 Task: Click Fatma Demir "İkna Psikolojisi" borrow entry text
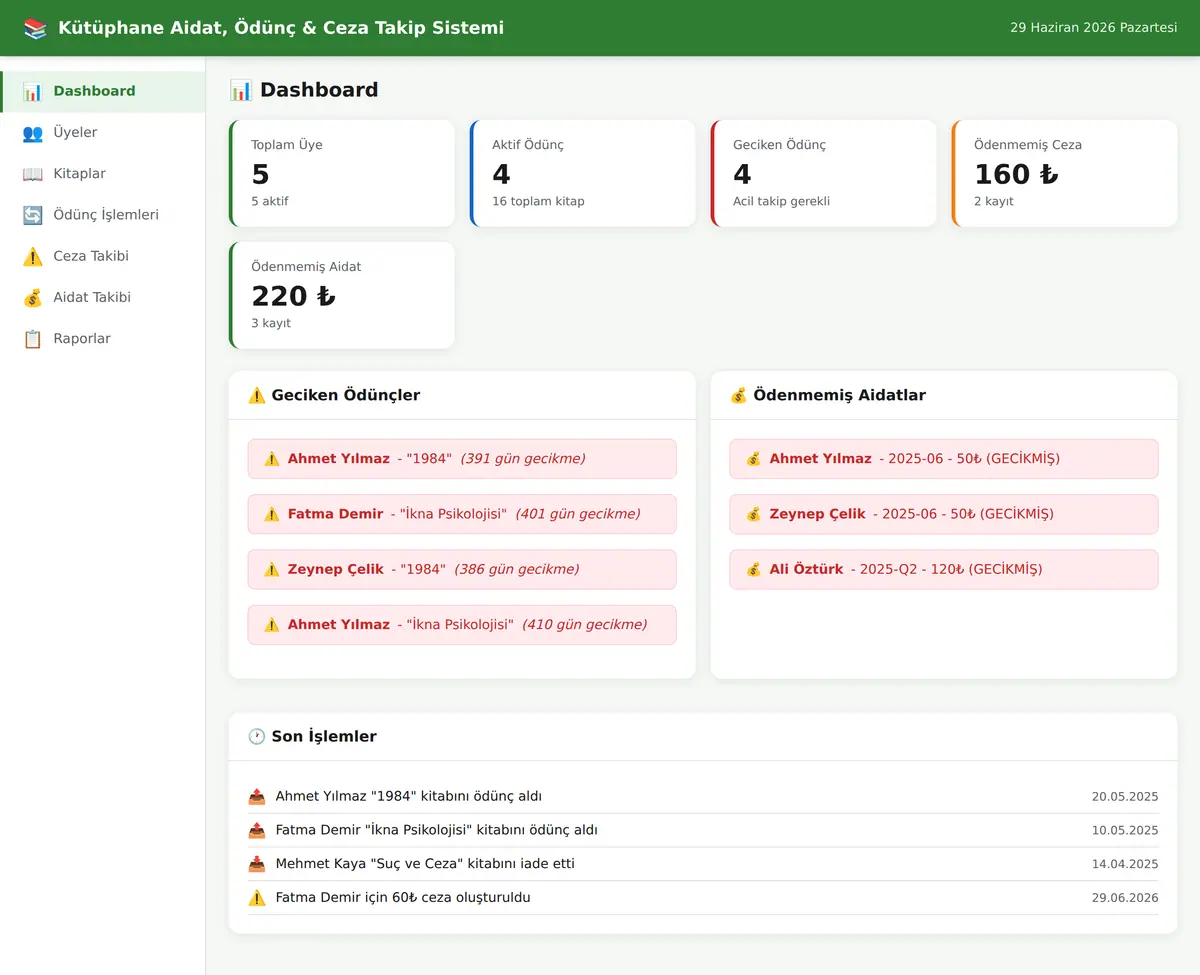point(437,830)
